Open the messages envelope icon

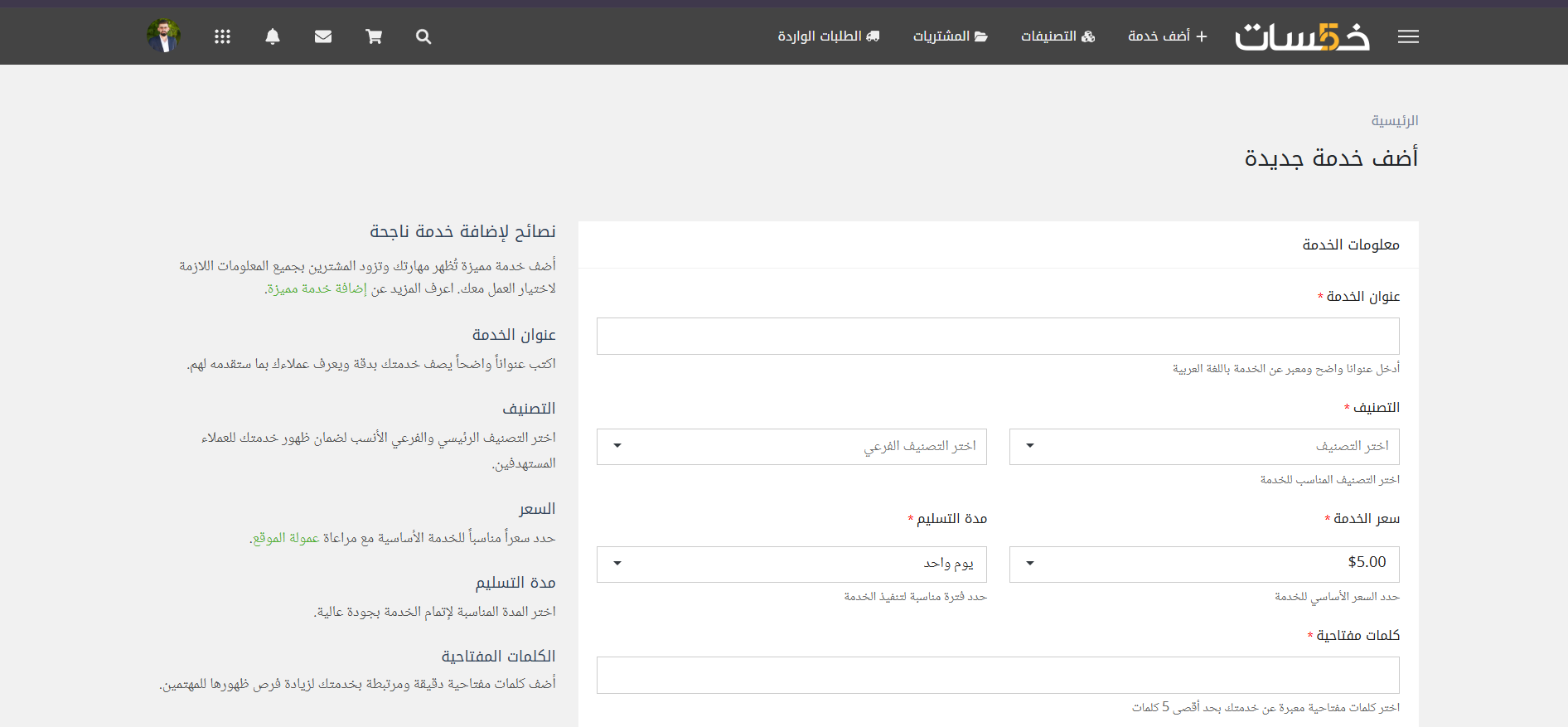[323, 36]
